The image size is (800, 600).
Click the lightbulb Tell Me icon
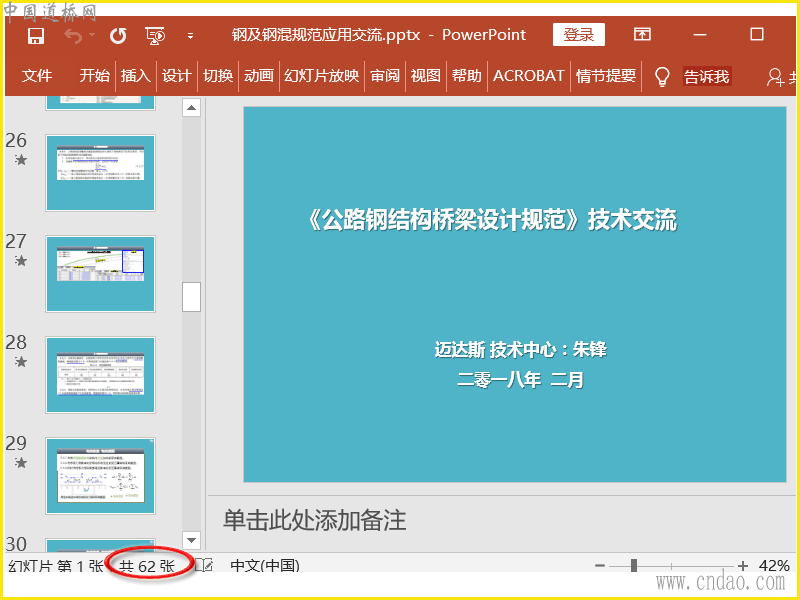[x=662, y=77]
